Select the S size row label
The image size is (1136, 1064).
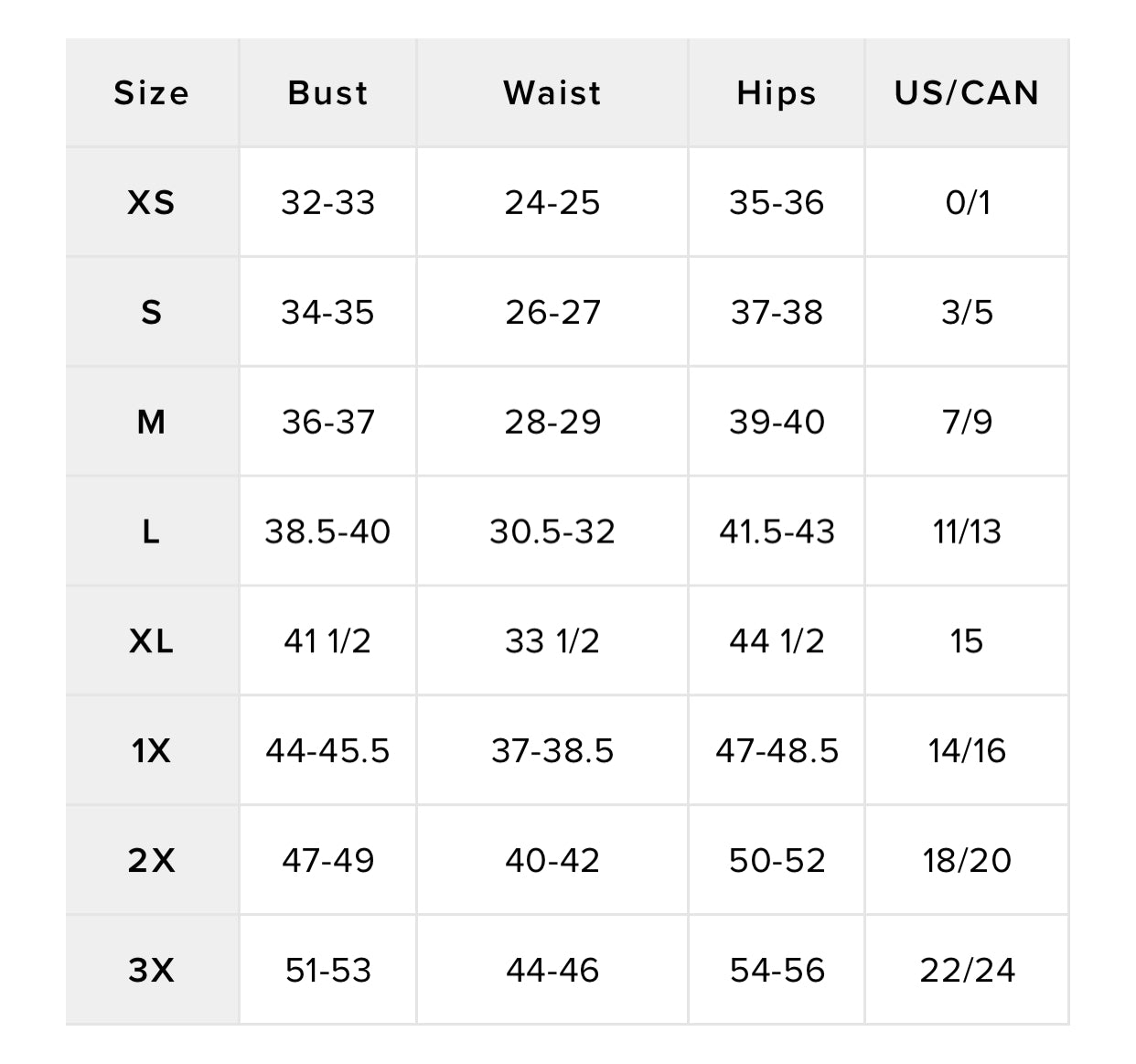point(152,312)
